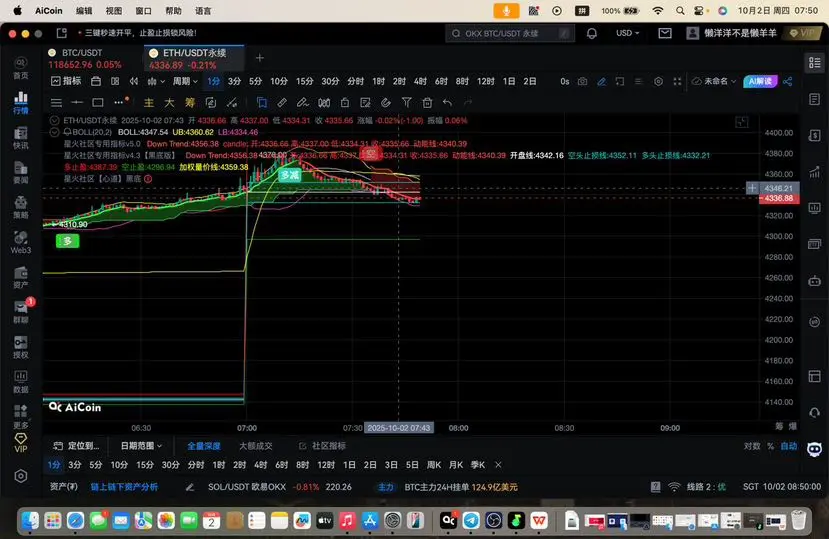Image resolution: width=829 pixels, height=539 pixels.
Task: Click the share icon beside AI解读
Action: pyautogui.click(x=788, y=81)
